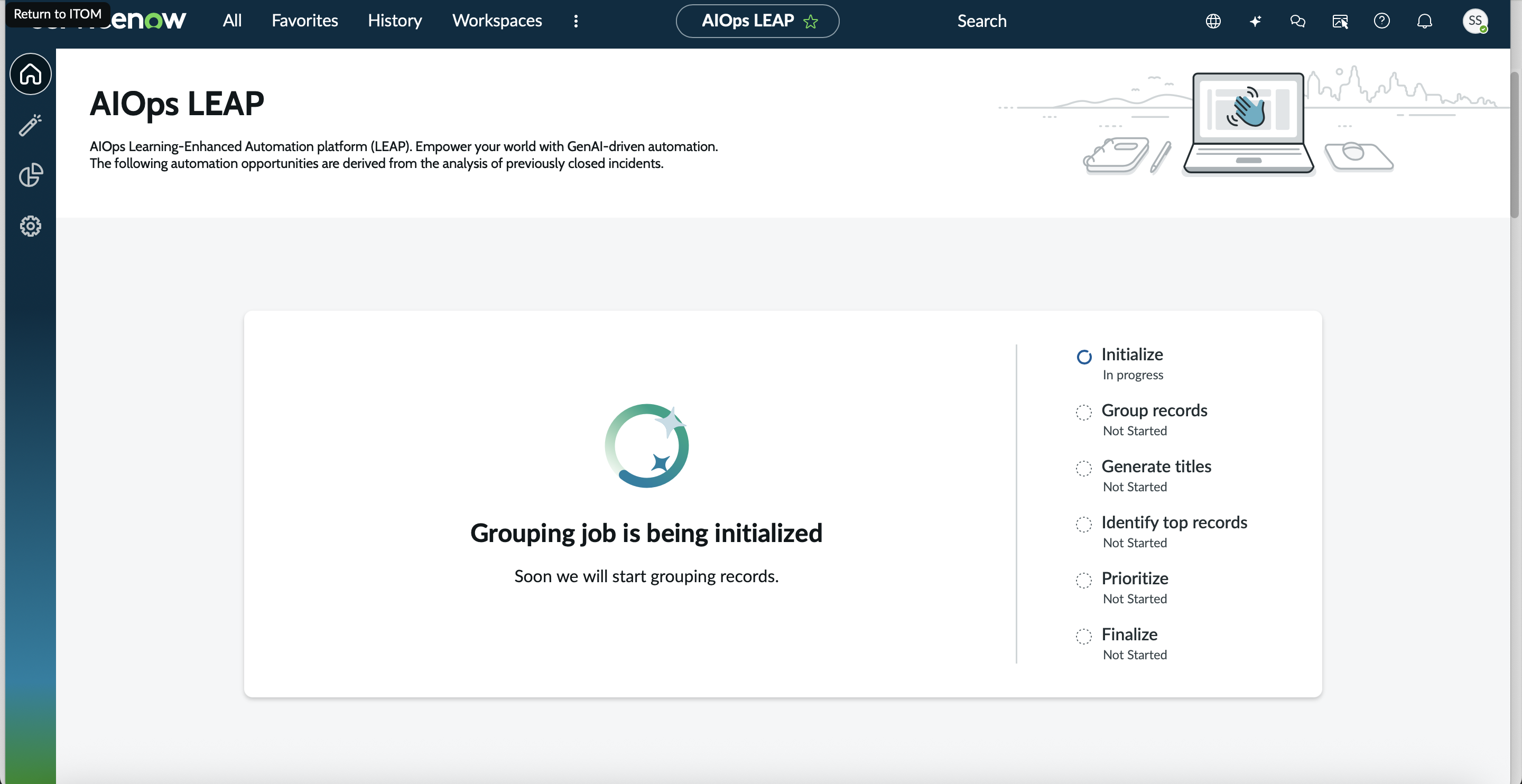The image size is (1522, 784).
Task: Open the pie chart analytics icon
Action: coord(31,175)
